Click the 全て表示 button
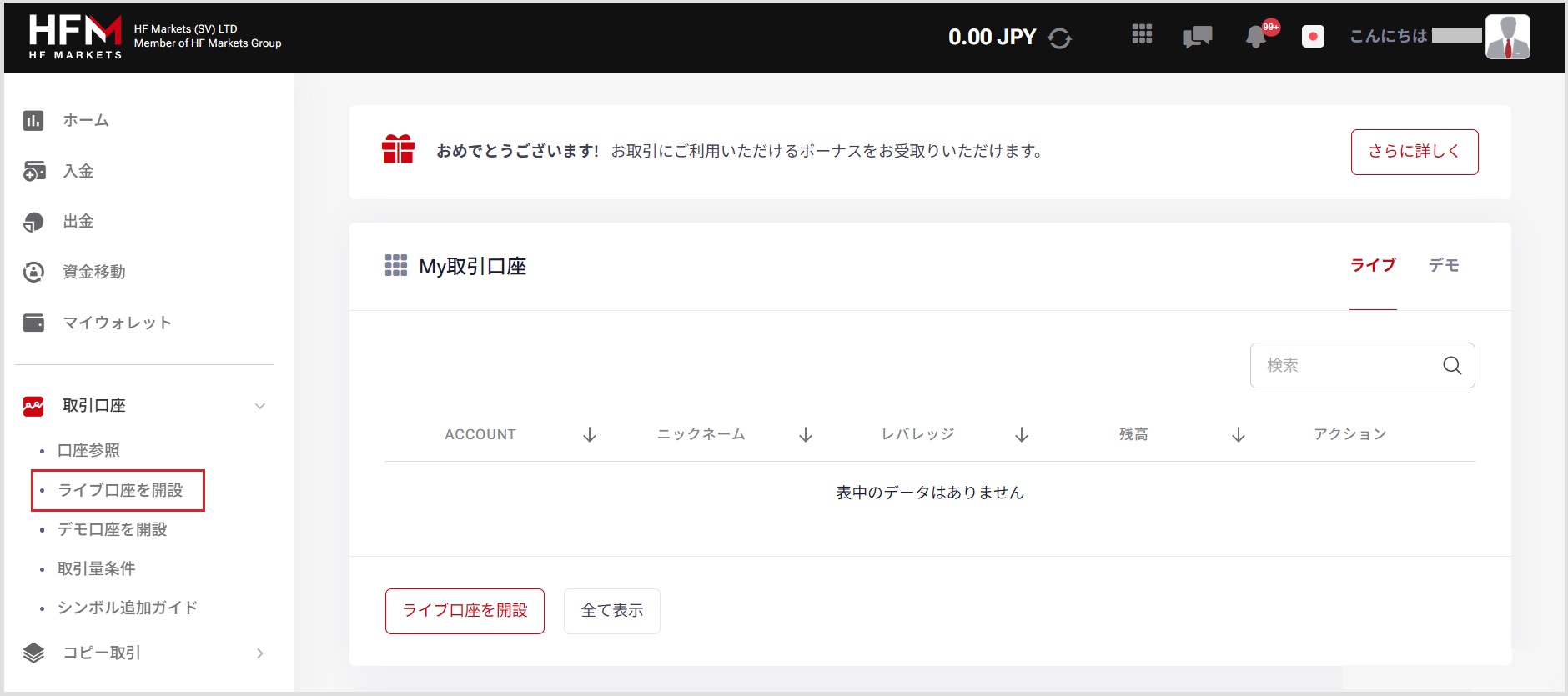This screenshot has width=1568, height=696. pos(611,611)
